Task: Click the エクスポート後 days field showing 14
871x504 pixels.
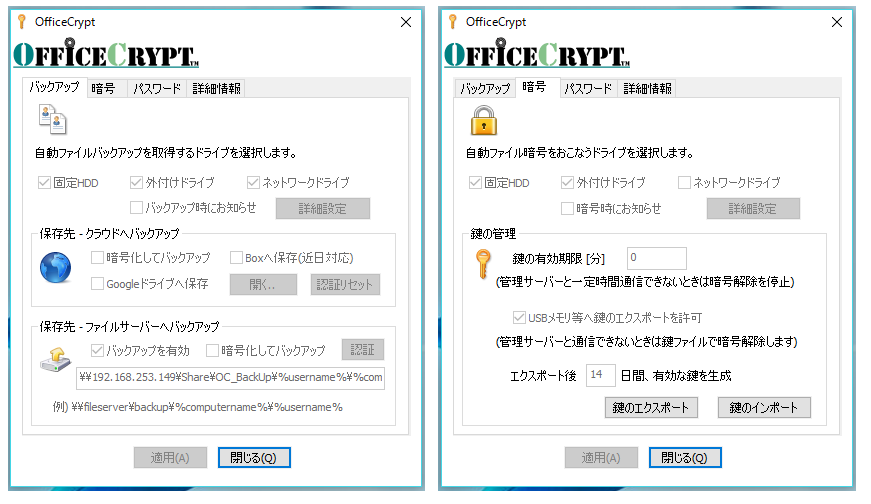Action: [x=600, y=375]
